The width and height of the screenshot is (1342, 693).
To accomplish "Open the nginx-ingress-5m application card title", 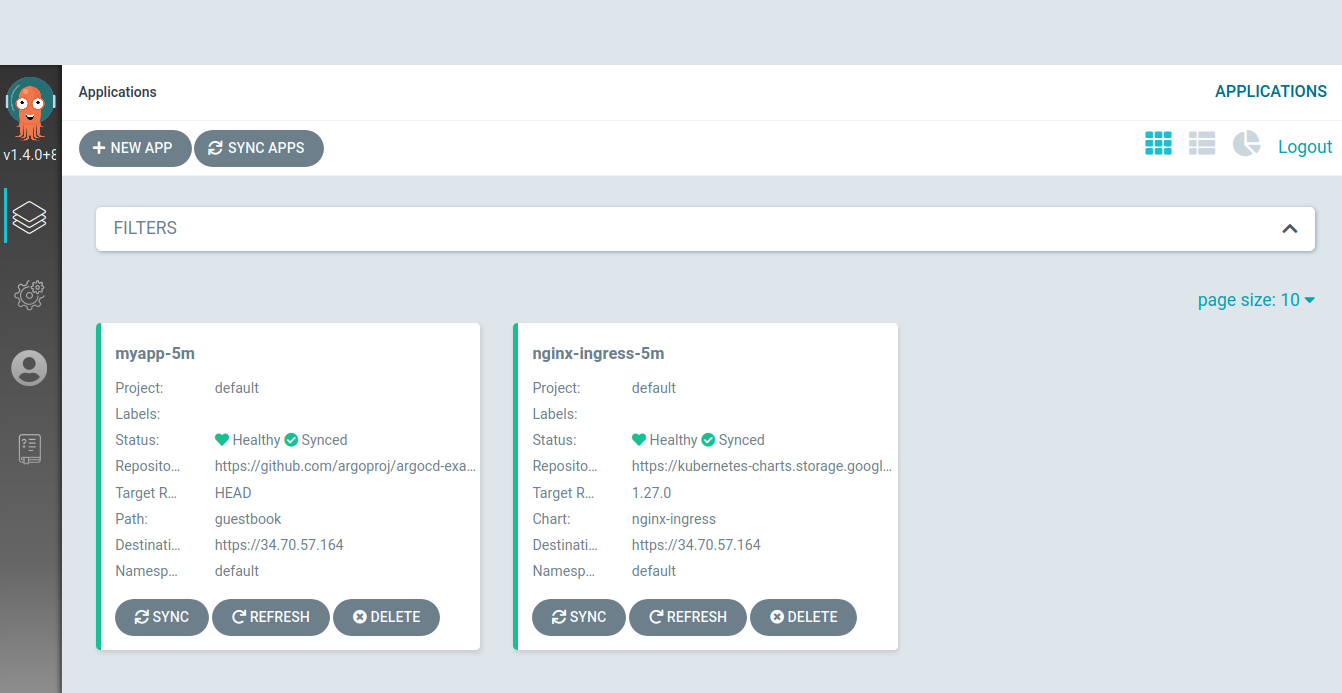I will (598, 353).
